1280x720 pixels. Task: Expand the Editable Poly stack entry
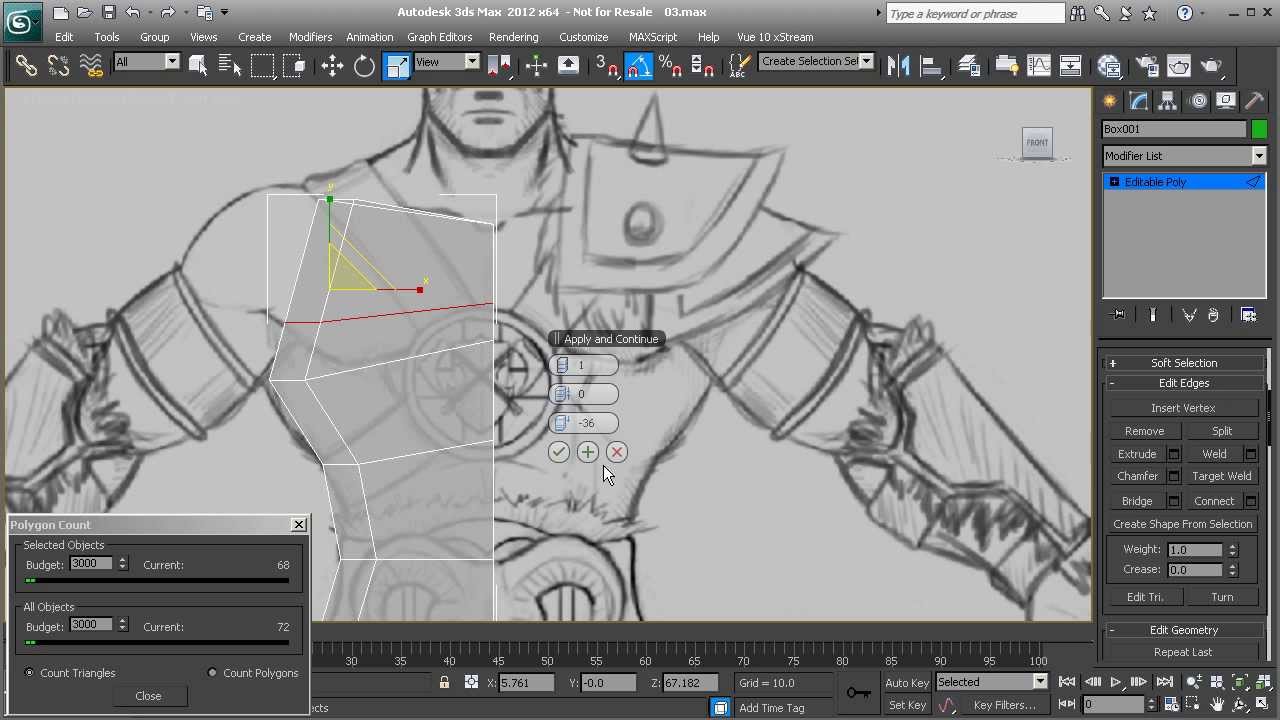(x=1114, y=182)
